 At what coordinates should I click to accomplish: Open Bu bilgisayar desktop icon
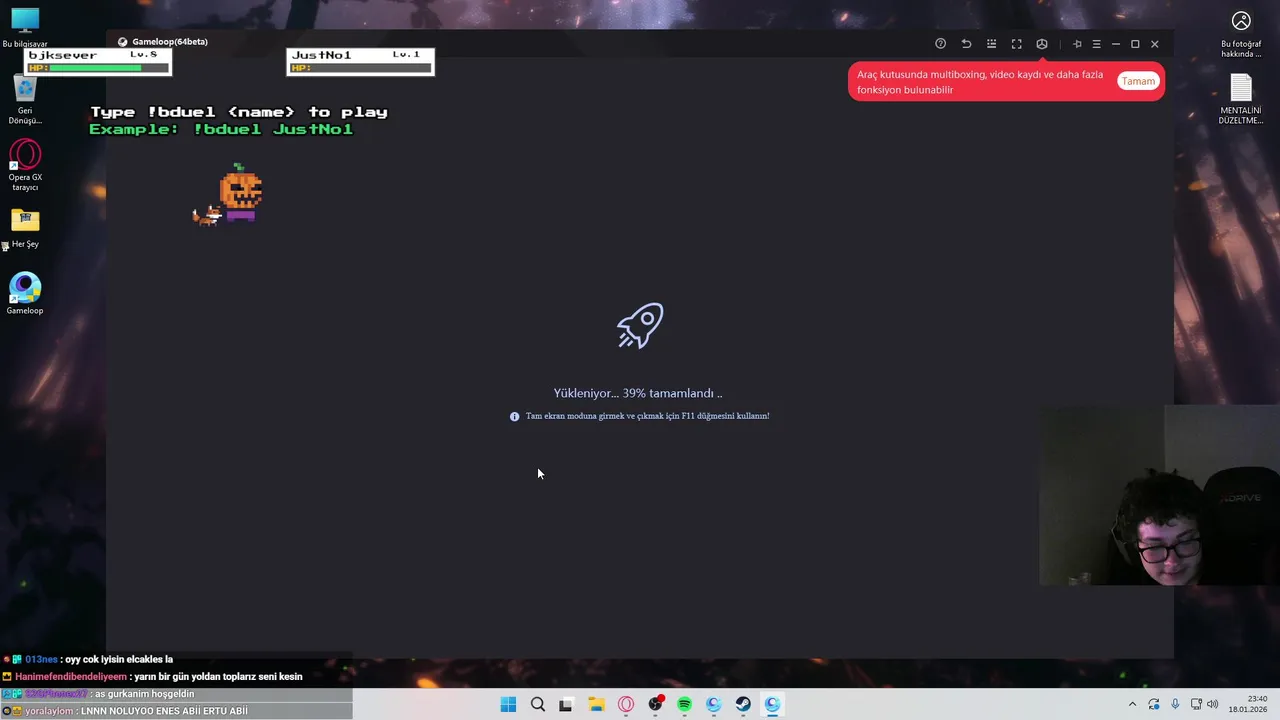[x=25, y=28]
